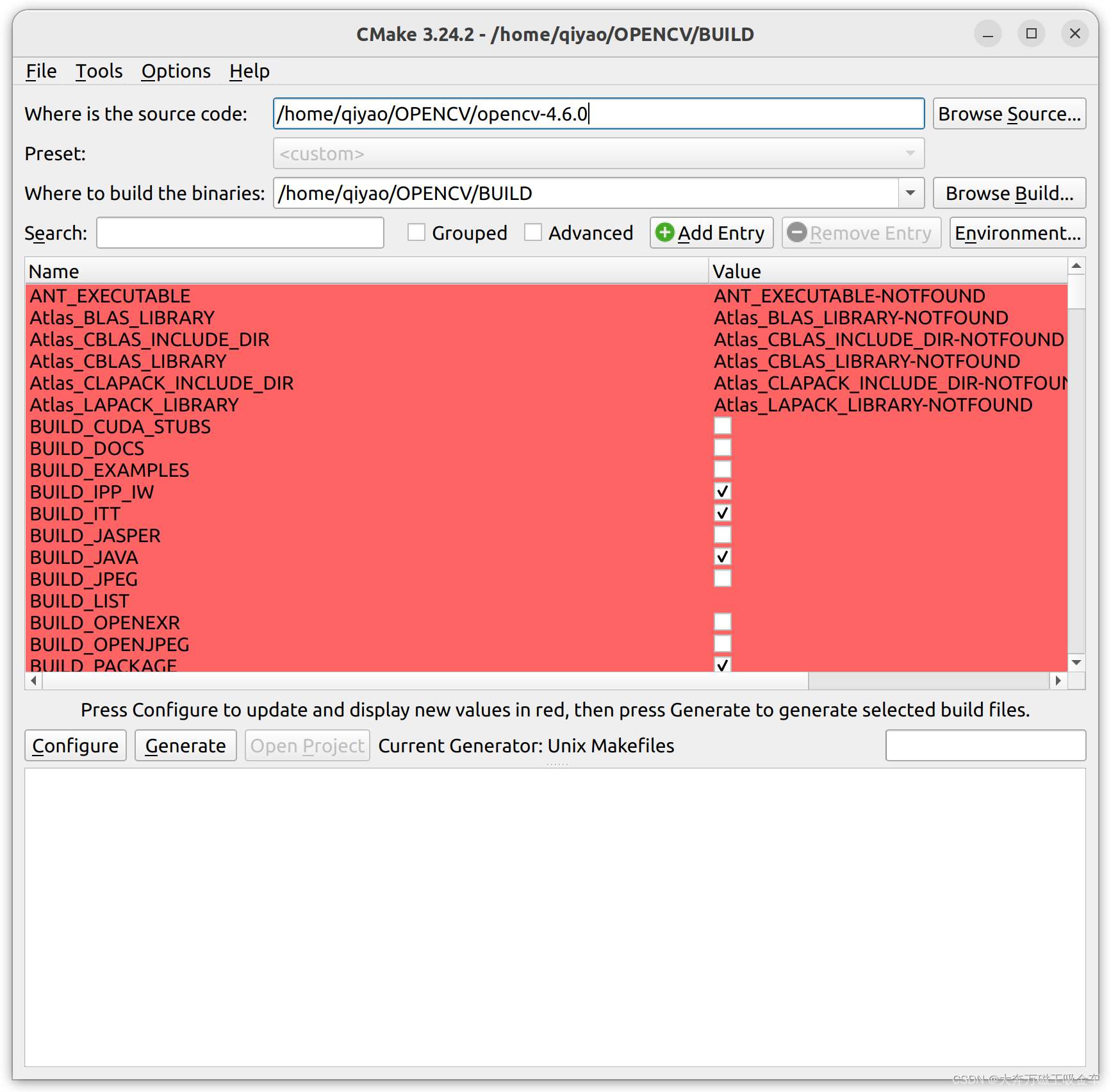The width and height of the screenshot is (1111, 1092).
Task: Click the Remove Entry minus icon
Action: pos(797,232)
